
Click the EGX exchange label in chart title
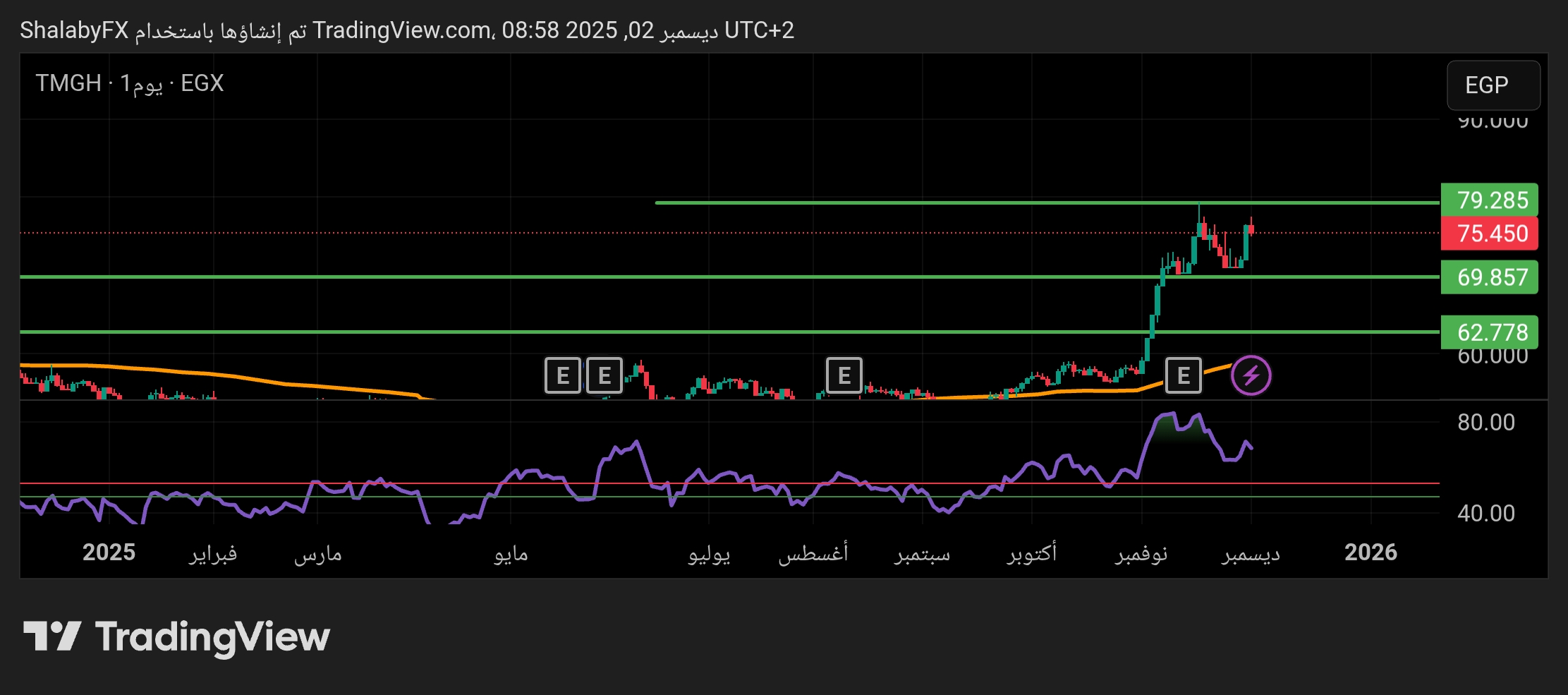point(202,83)
